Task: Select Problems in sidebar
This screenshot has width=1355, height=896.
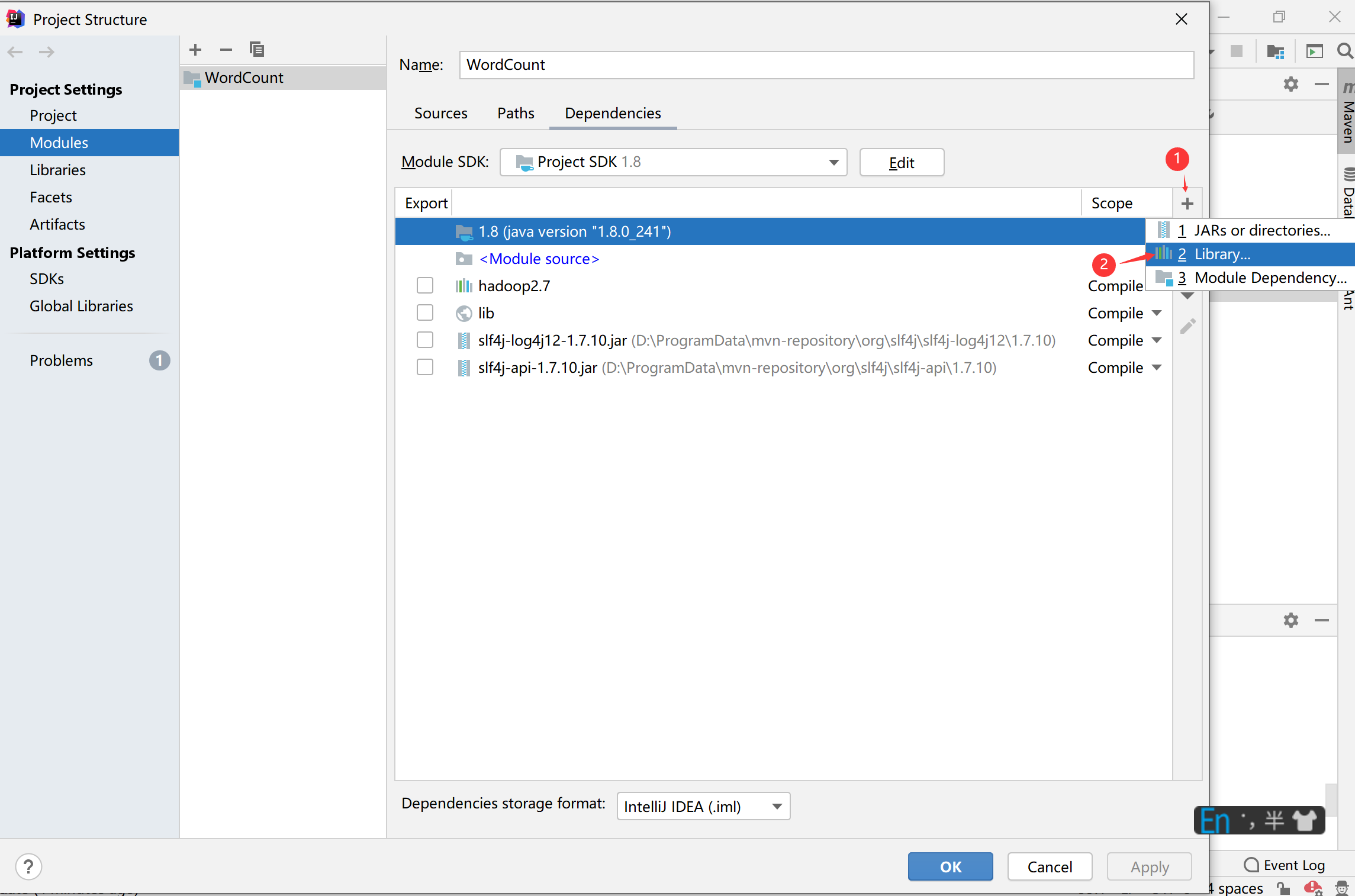Action: [89, 360]
